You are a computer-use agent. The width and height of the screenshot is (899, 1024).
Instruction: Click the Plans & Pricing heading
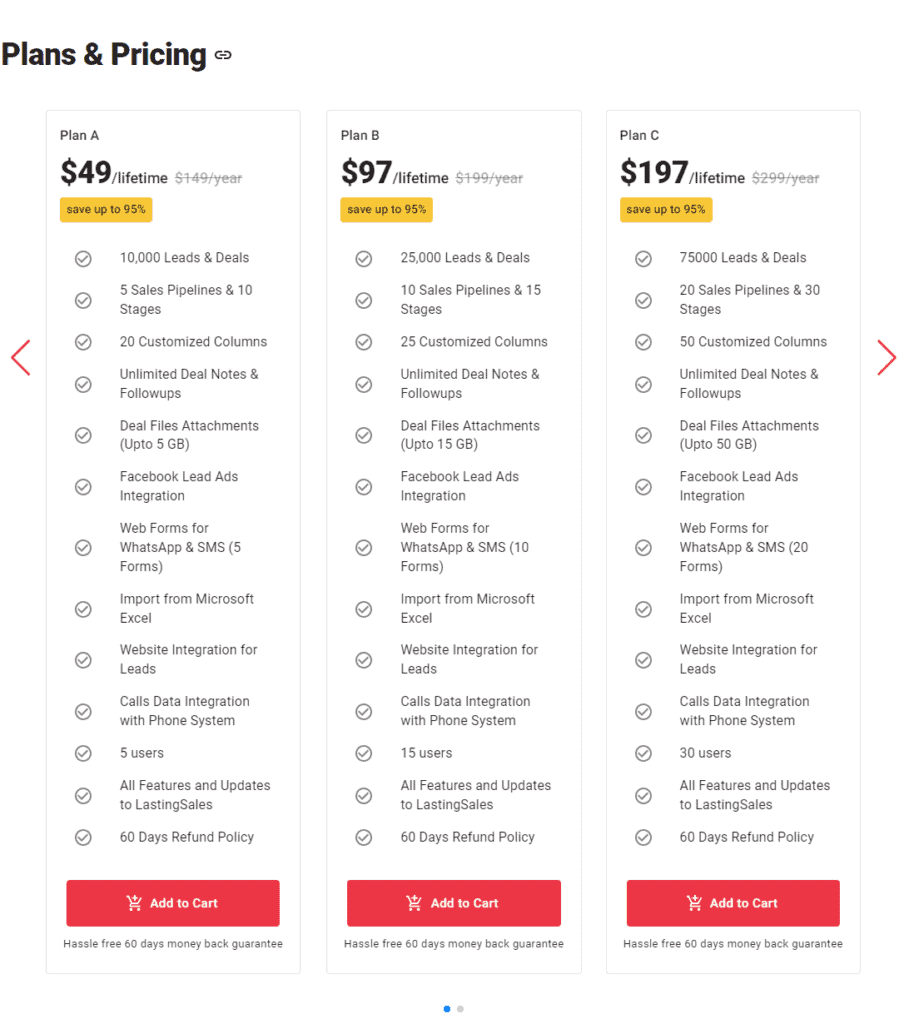click(x=104, y=55)
